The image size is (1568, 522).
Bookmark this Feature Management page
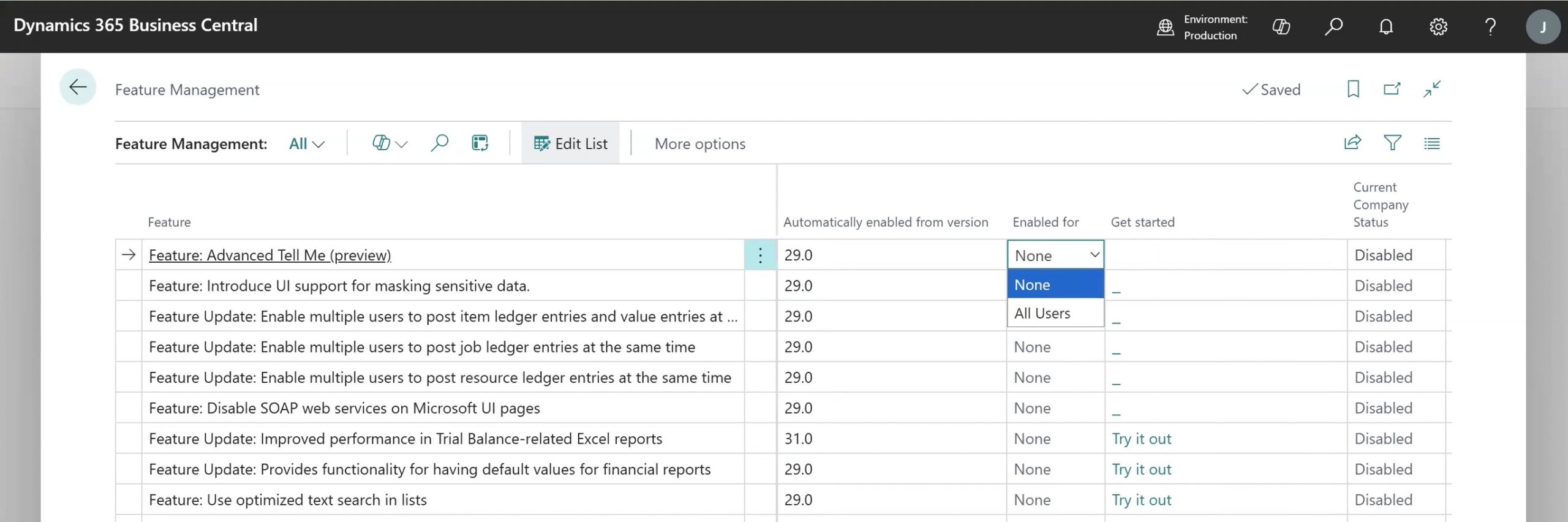point(1353,89)
